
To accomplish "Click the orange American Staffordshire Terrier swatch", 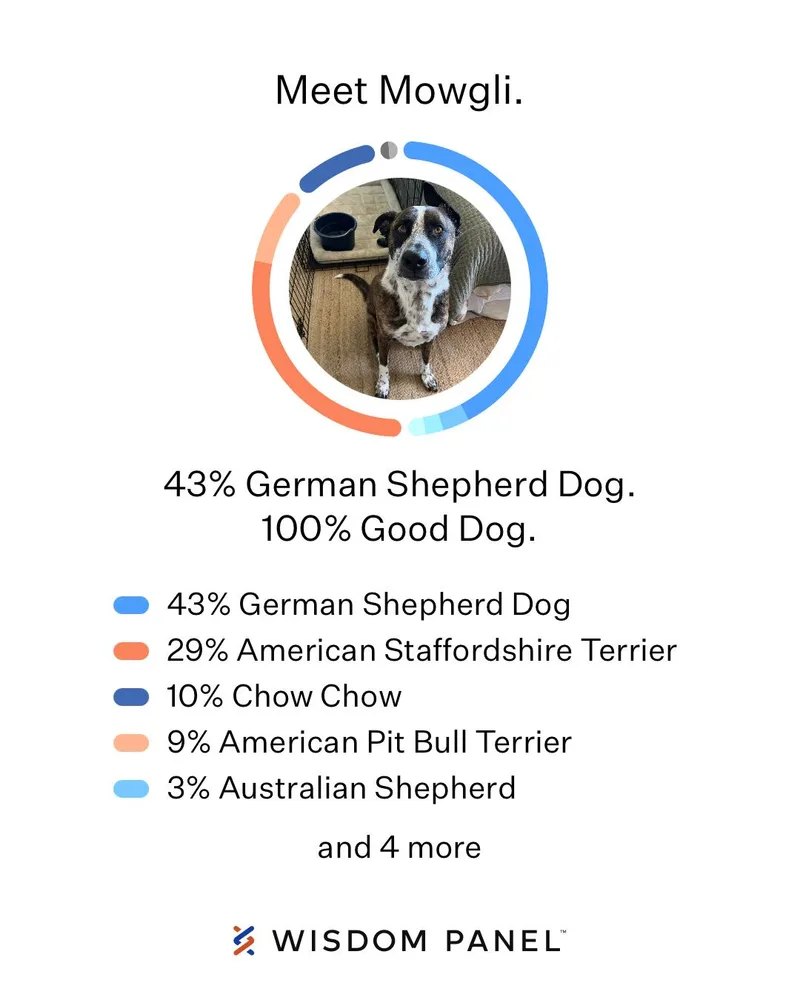I will pos(131,651).
